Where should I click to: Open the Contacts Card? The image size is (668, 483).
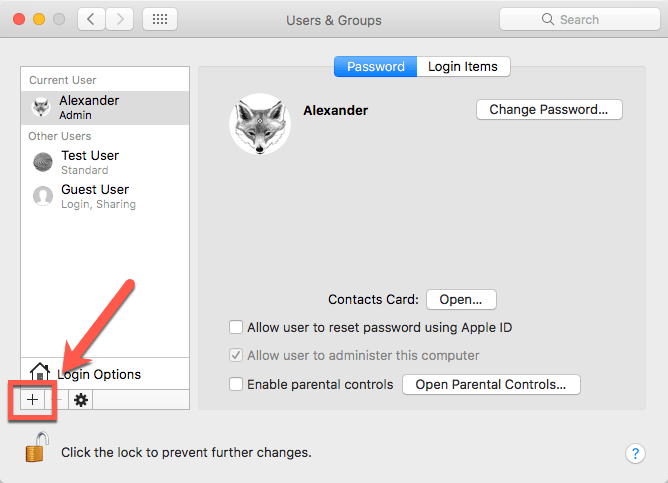pos(461,299)
